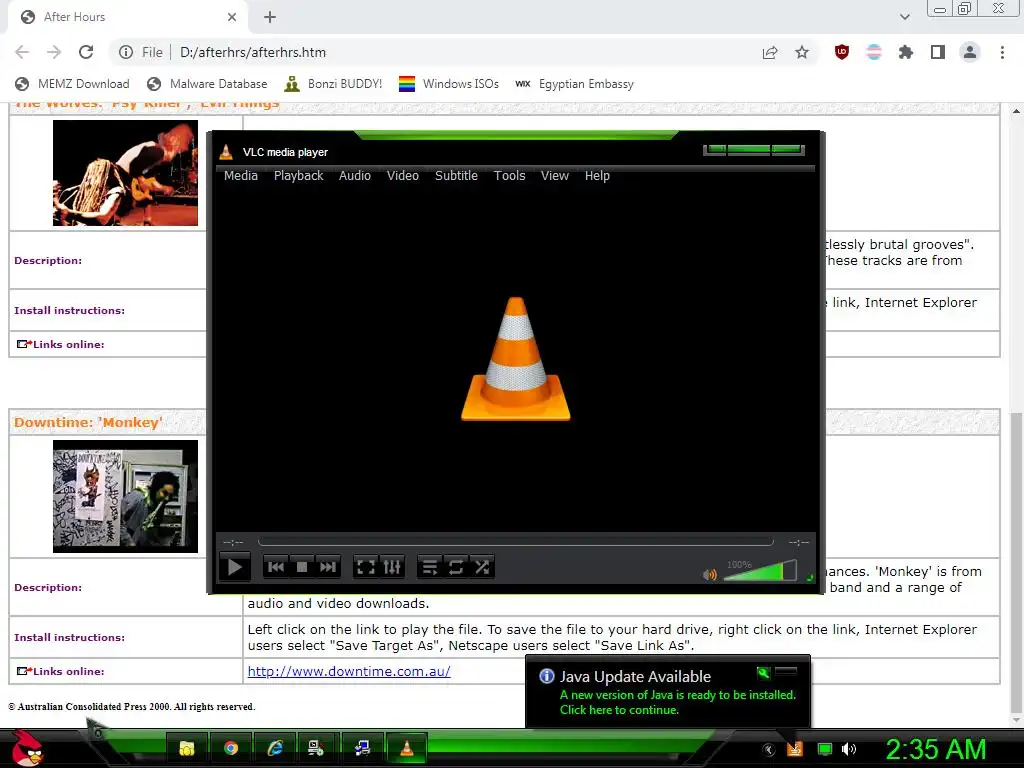
Task: Close the Java update balloon
Action: pyautogui.click(x=786, y=672)
